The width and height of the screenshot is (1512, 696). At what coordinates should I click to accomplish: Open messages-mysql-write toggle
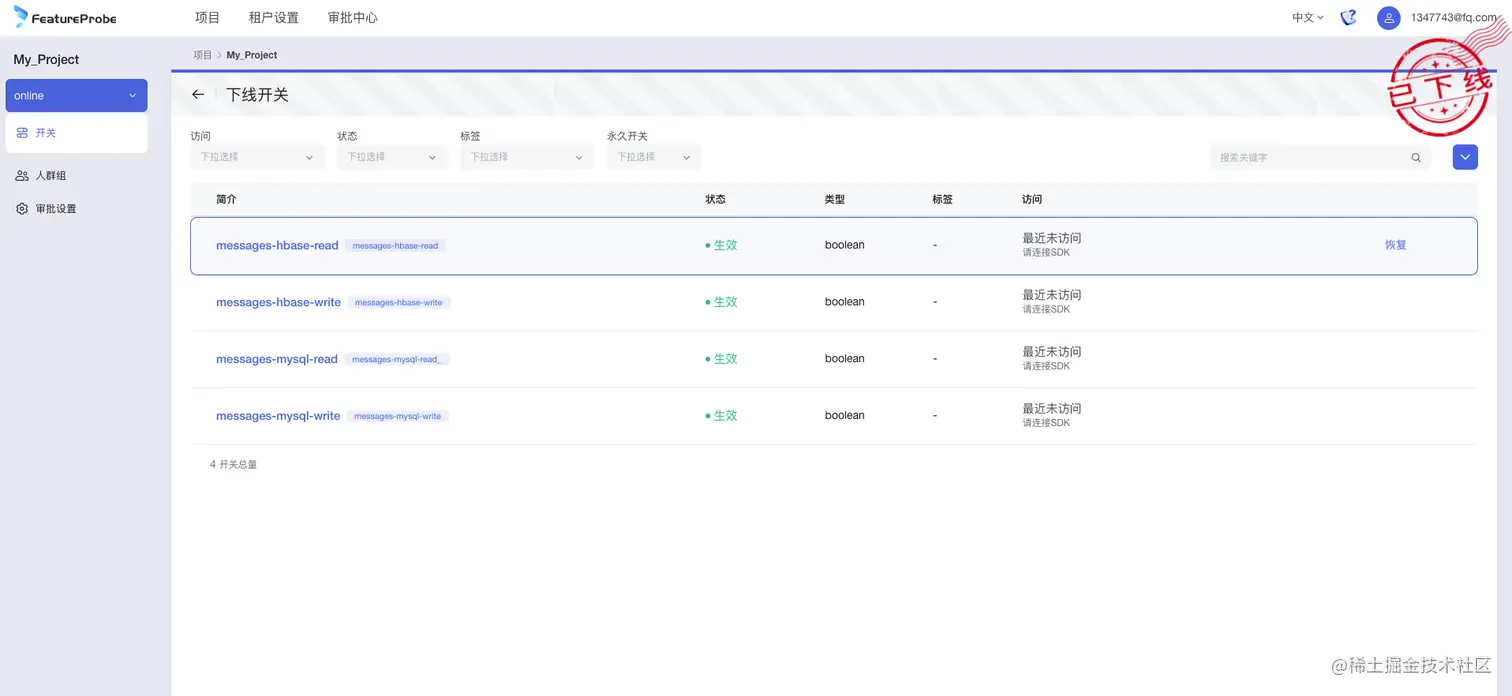click(278, 416)
